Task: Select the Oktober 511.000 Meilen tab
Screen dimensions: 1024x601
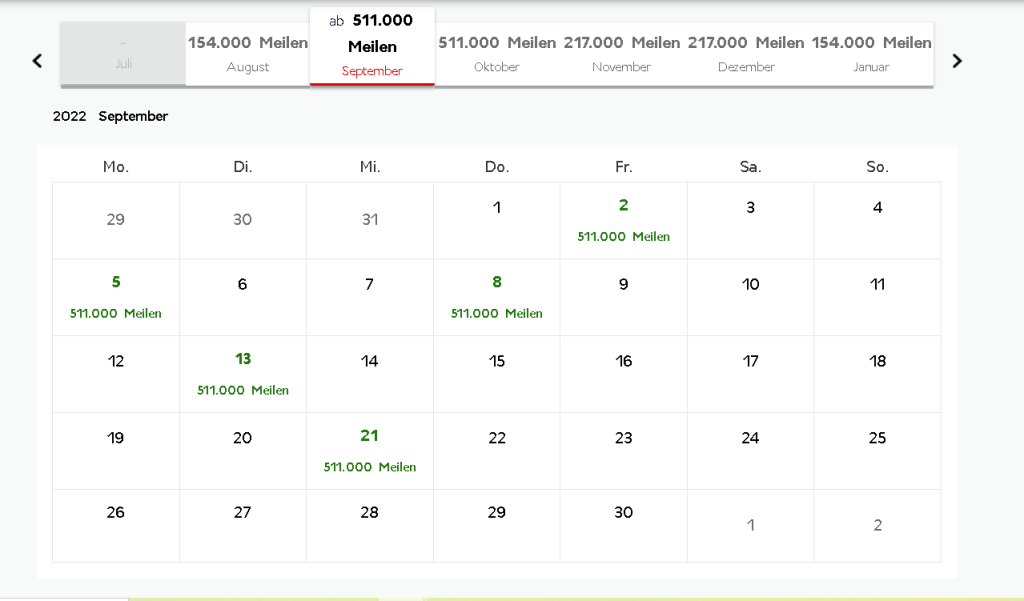Action: point(497,54)
